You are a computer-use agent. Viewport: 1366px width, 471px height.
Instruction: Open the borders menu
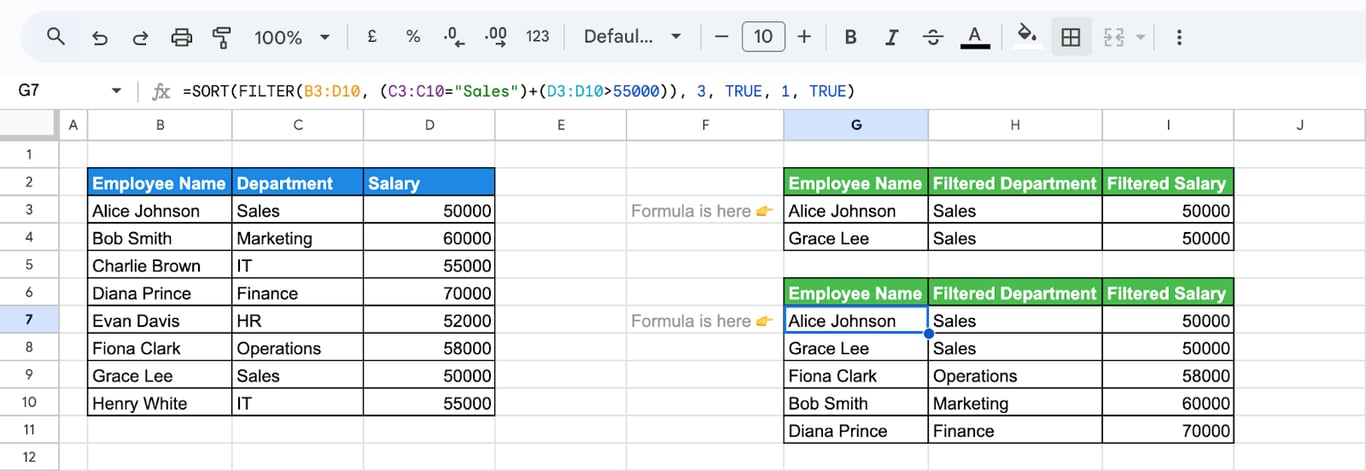(x=1070, y=37)
